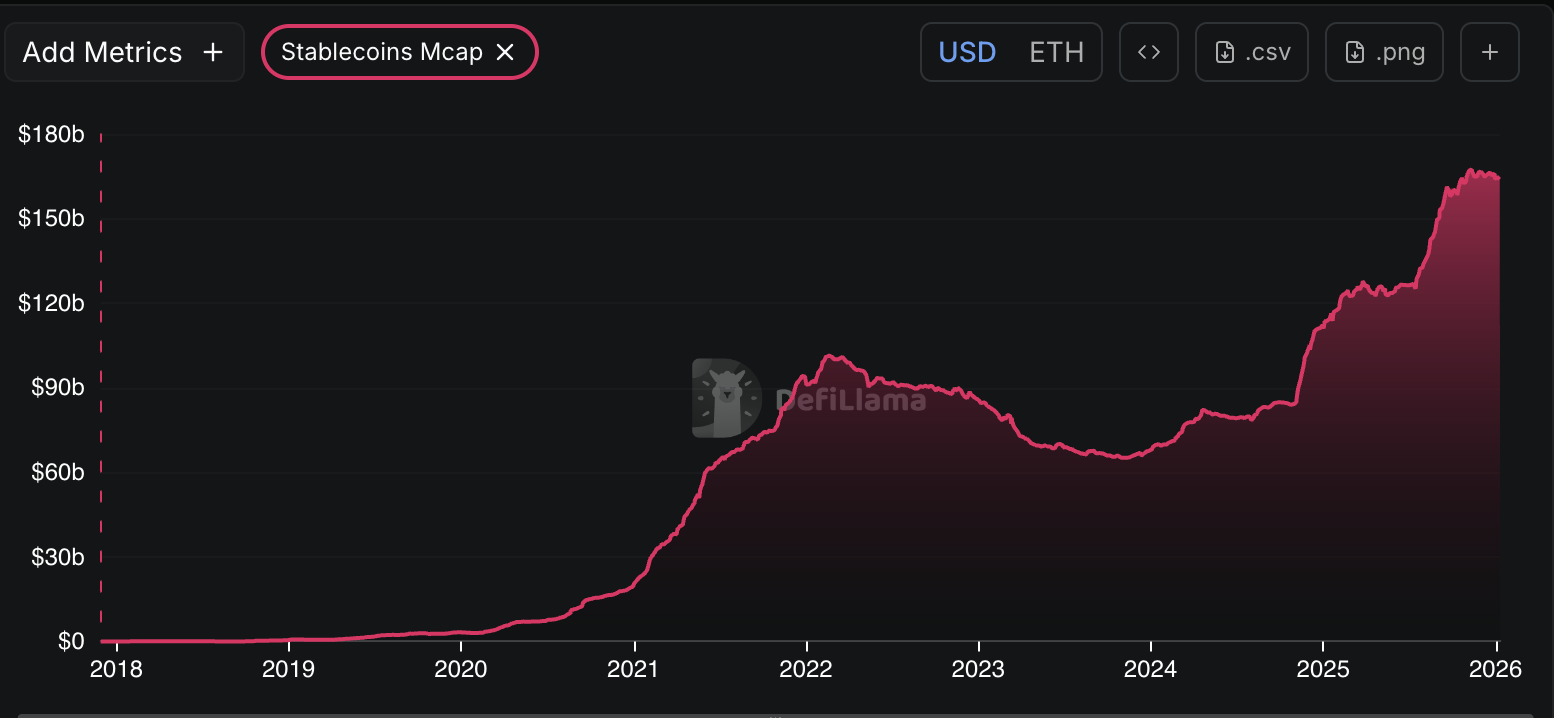The width and height of the screenshot is (1554, 718).
Task: Click the plus icon inside Add Metrics
Action: pyautogui.click(x=213, y=51)
